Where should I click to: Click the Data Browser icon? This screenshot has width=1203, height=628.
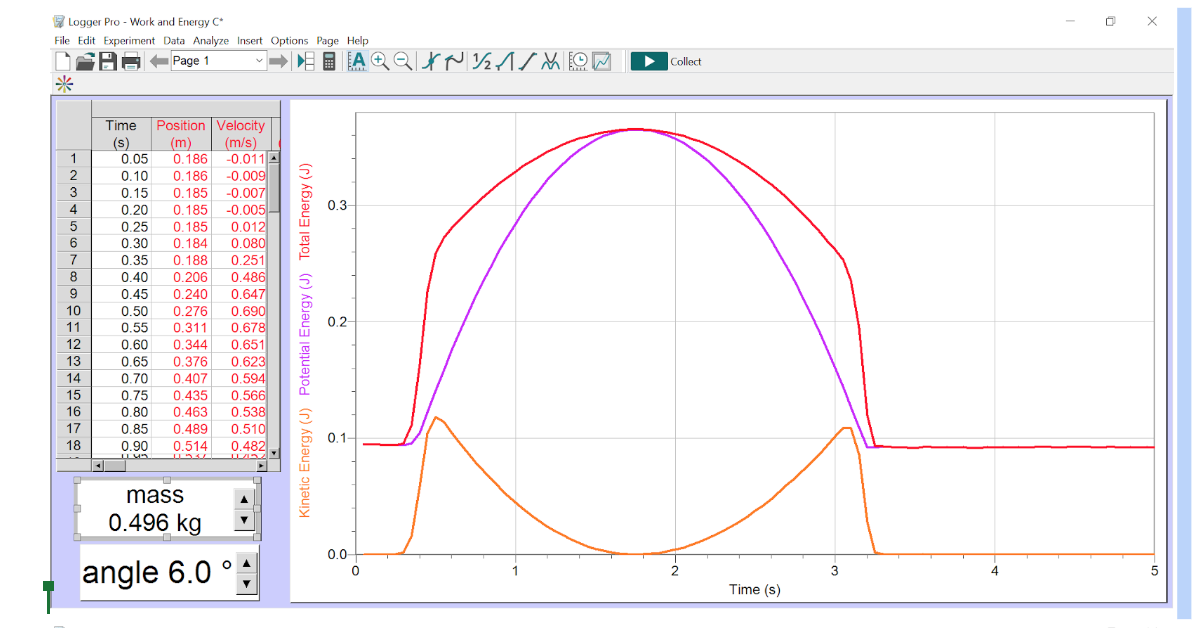coord(306,61)
